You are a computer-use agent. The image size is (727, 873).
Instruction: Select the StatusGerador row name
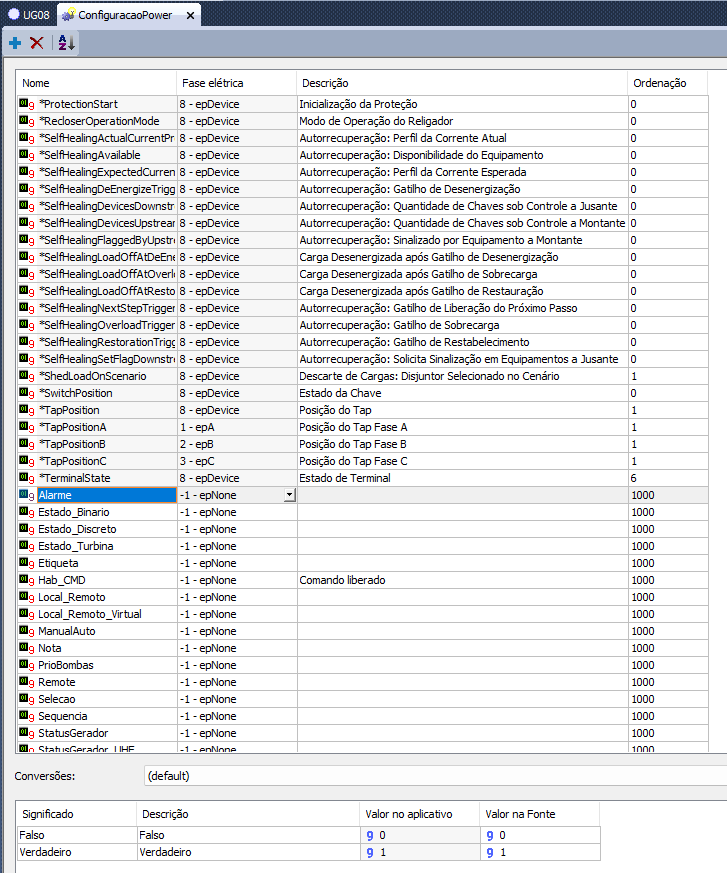[73, 733]
